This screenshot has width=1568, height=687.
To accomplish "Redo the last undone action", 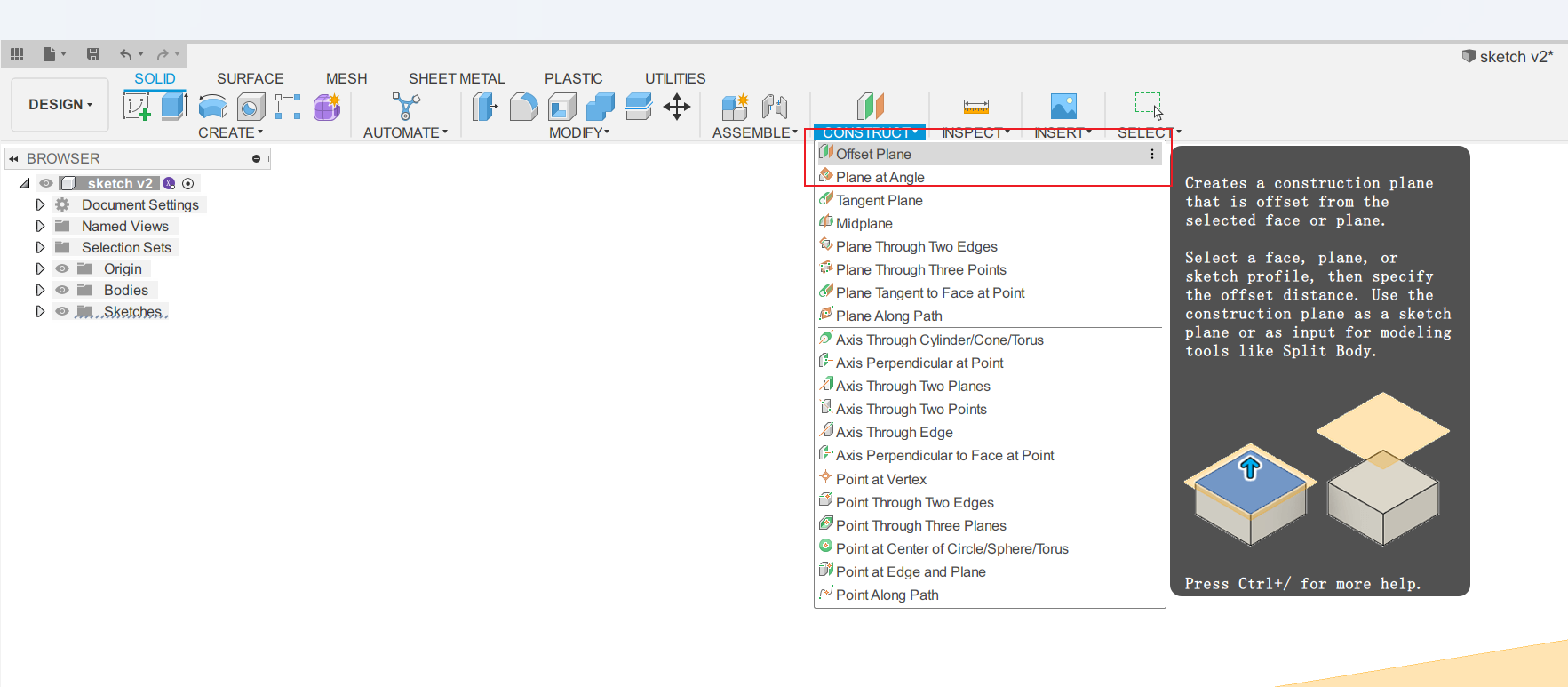I will point(163,54).
